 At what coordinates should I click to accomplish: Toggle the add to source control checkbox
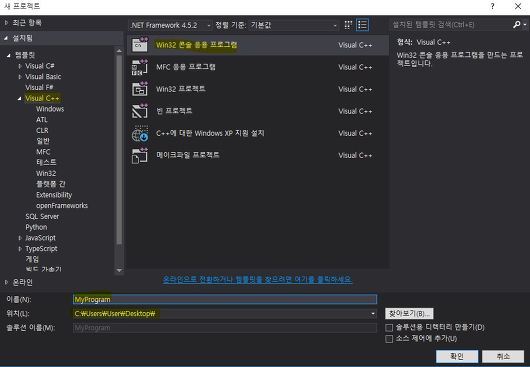click(x=389, y=339)
